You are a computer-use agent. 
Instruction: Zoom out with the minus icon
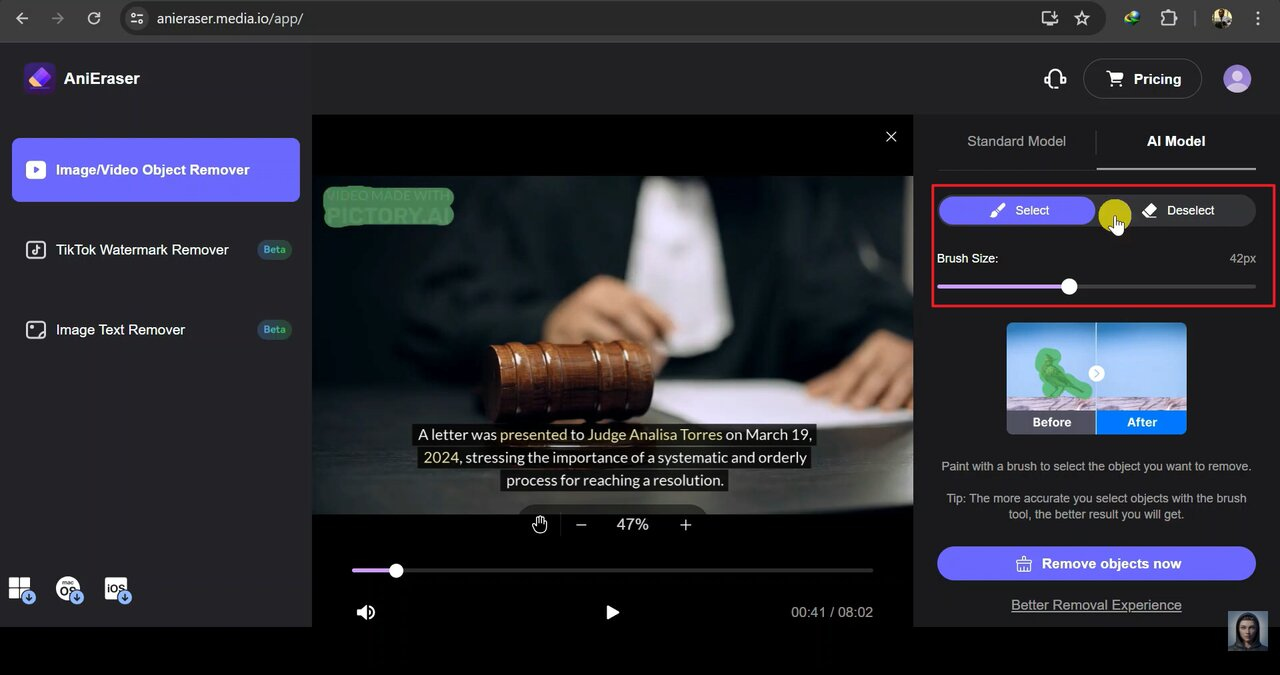(581, 525)
